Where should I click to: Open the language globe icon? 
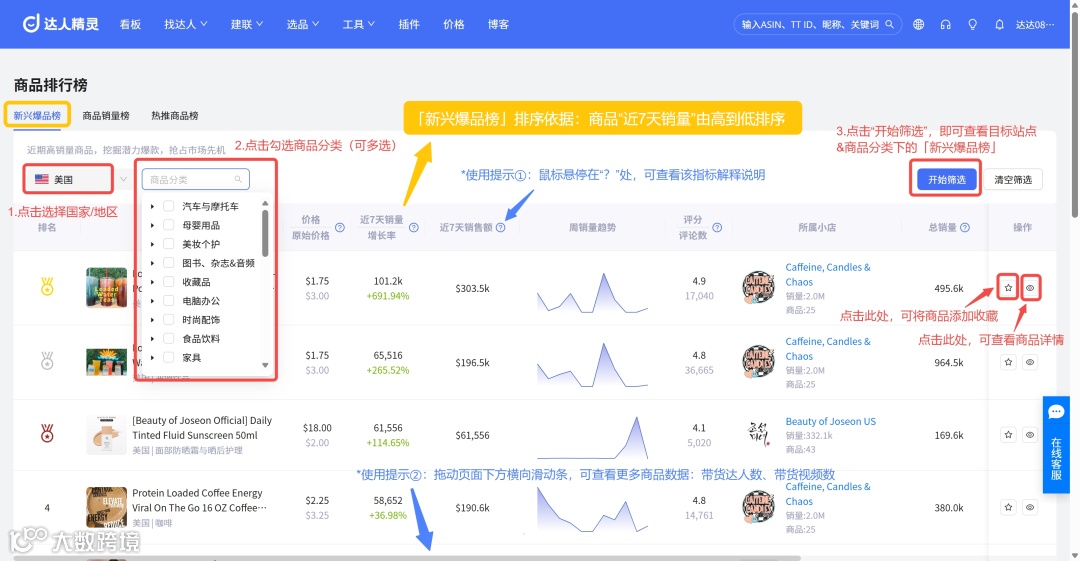point(918,24)
